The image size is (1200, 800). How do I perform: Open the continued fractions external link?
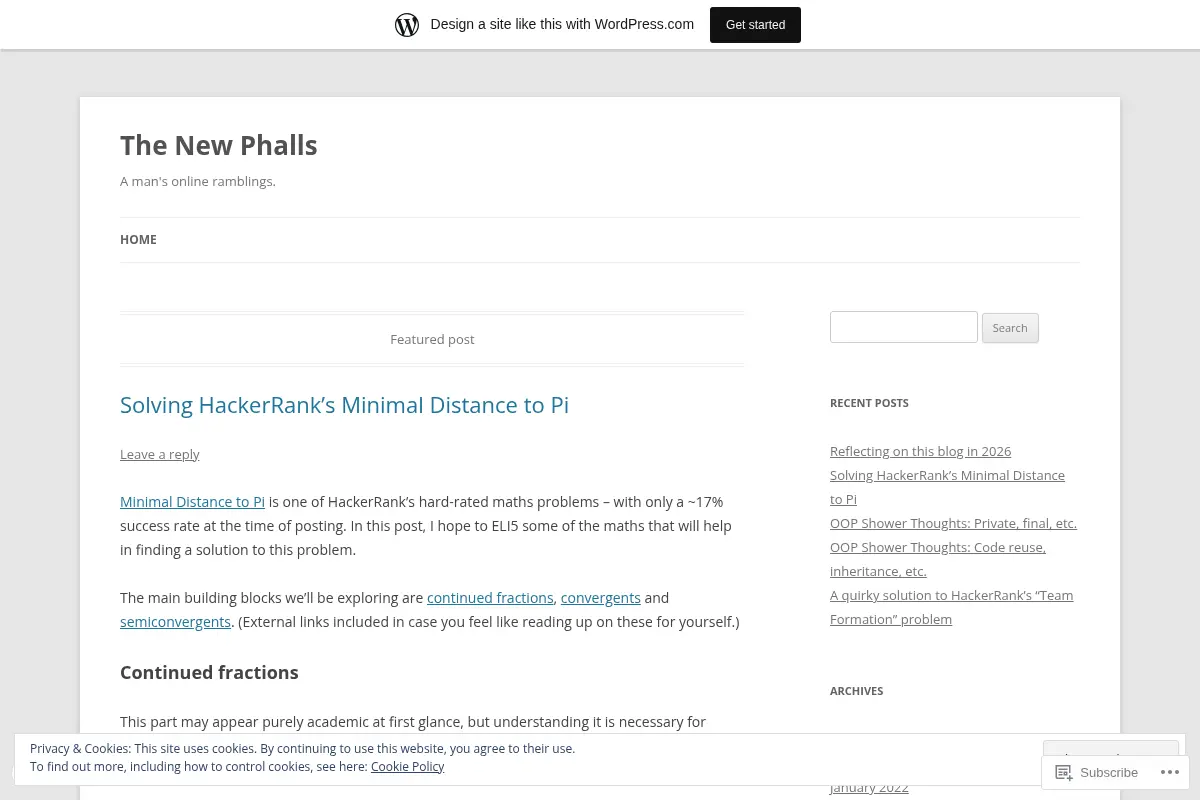pyautogui.click(x=490, y=598)
